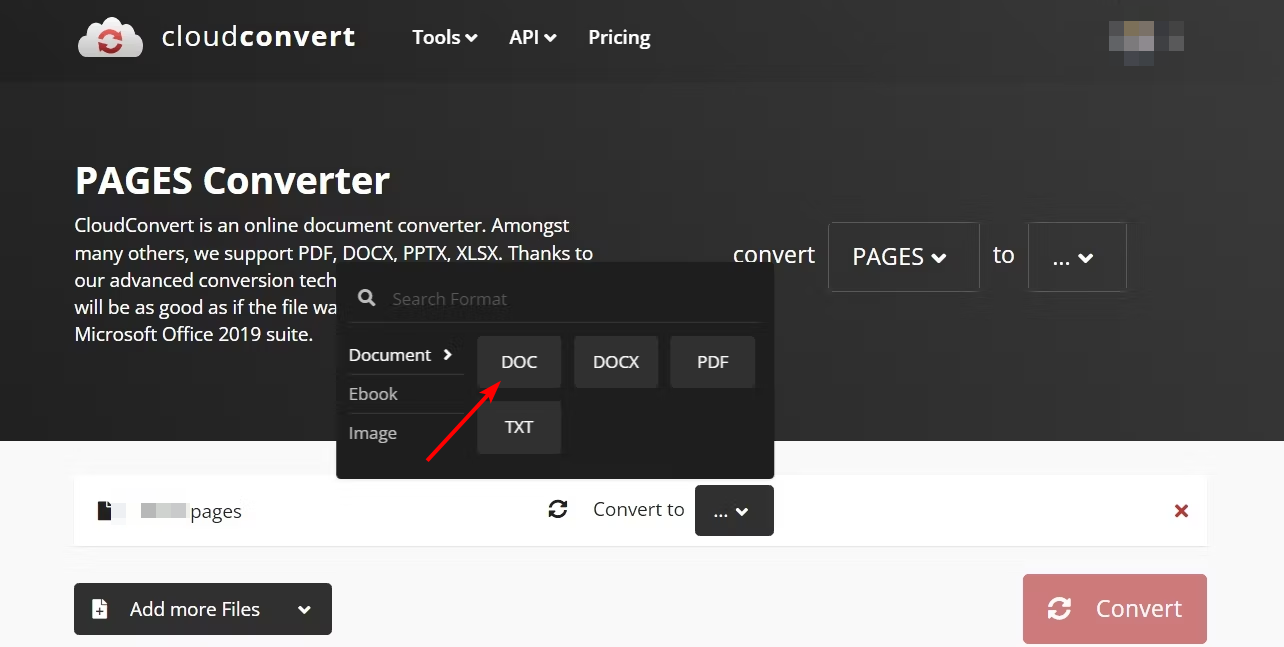Image resolution: width=1284 pixels, height=647 pixels.
Task: Open the Tools menu
Action: coord(445,37)
